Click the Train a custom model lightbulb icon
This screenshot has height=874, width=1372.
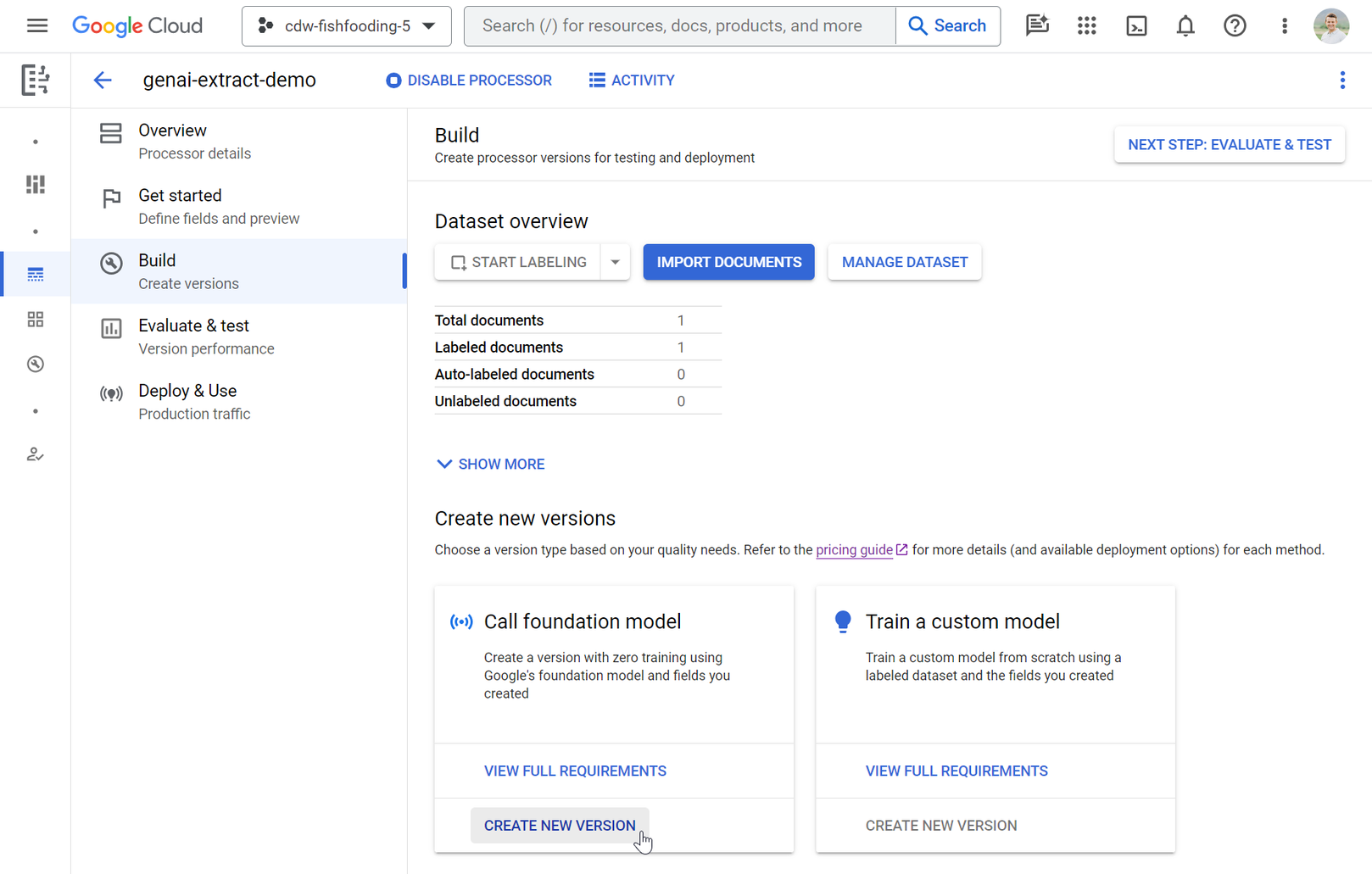(x=843, y=622)
